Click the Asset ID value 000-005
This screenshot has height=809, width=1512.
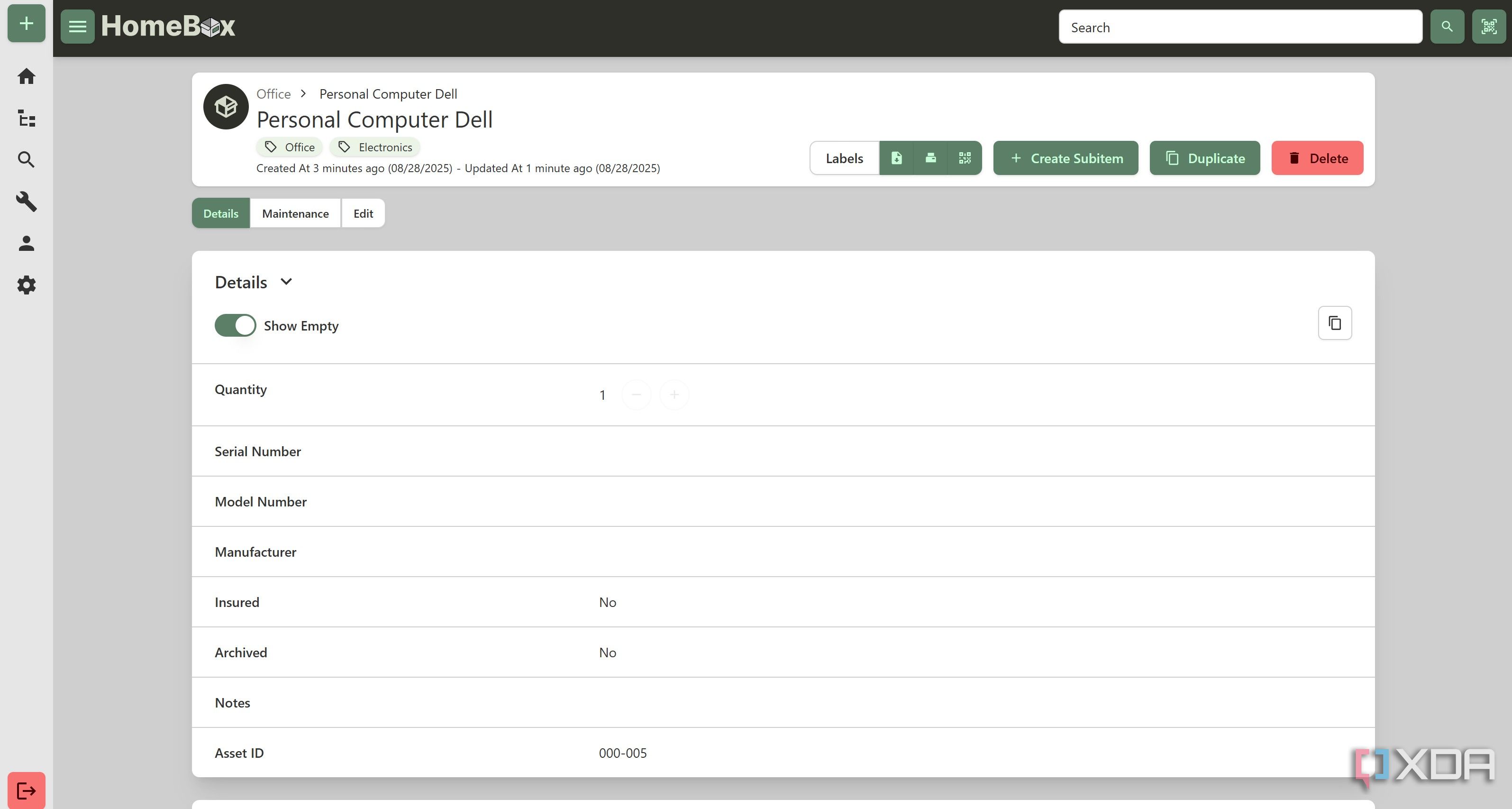click(623, 753)
